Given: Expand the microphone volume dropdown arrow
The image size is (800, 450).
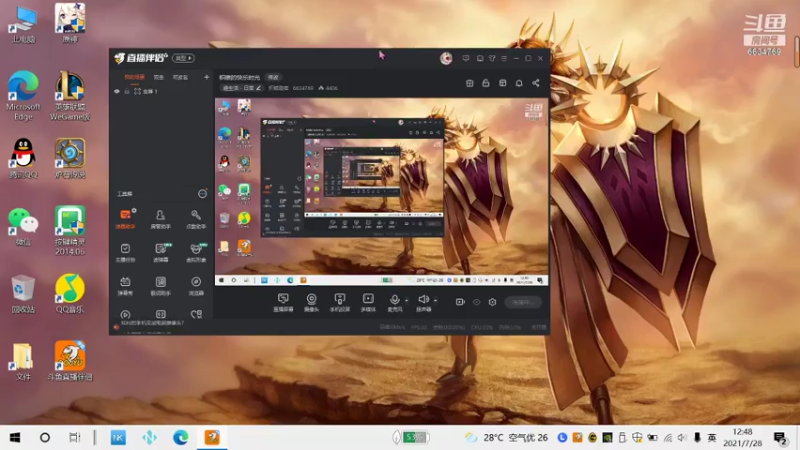Looking at the screenshot, I should click(x=406, y=300).
